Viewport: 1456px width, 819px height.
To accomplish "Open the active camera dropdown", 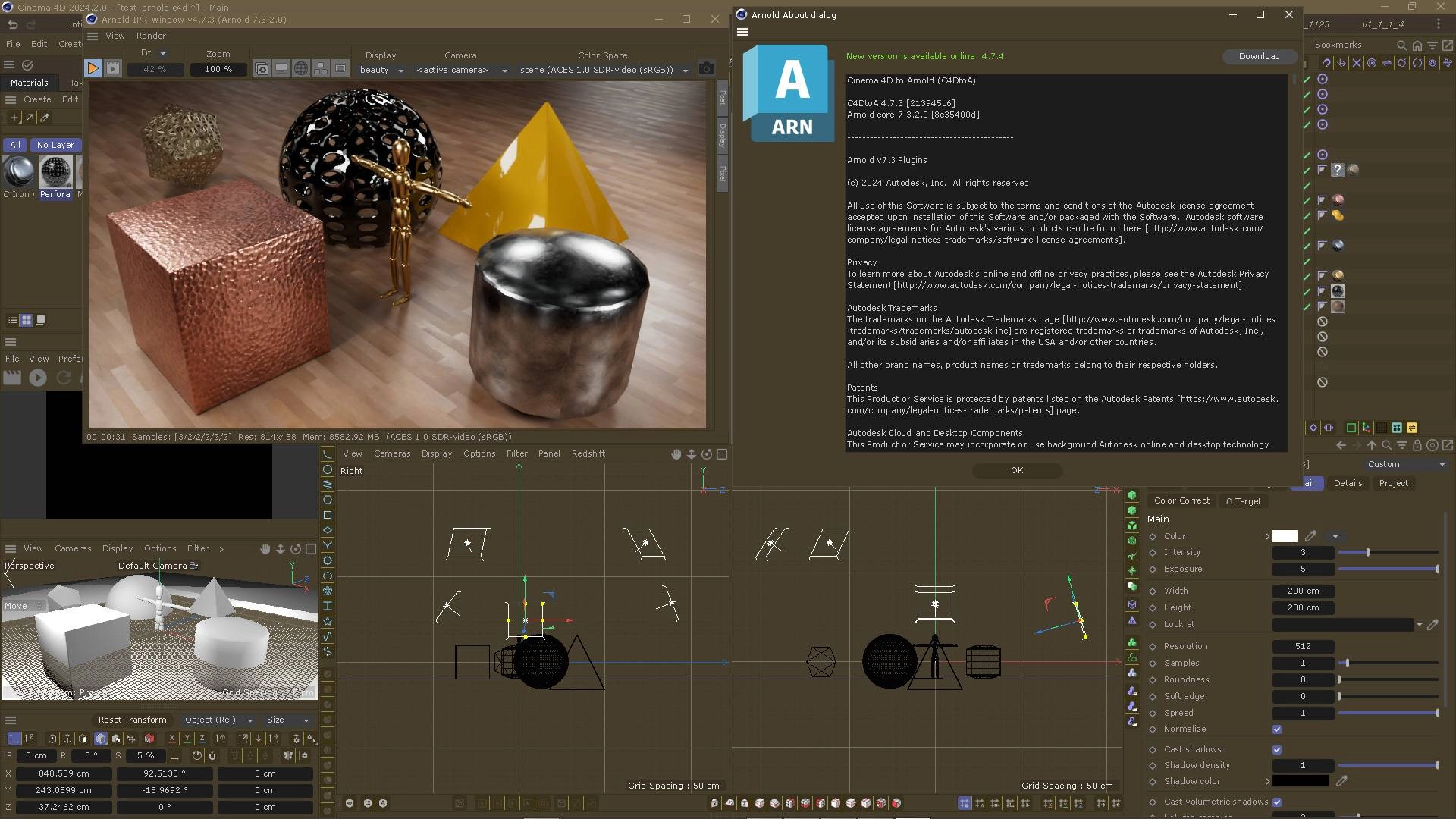I will (x=461, y=70).
